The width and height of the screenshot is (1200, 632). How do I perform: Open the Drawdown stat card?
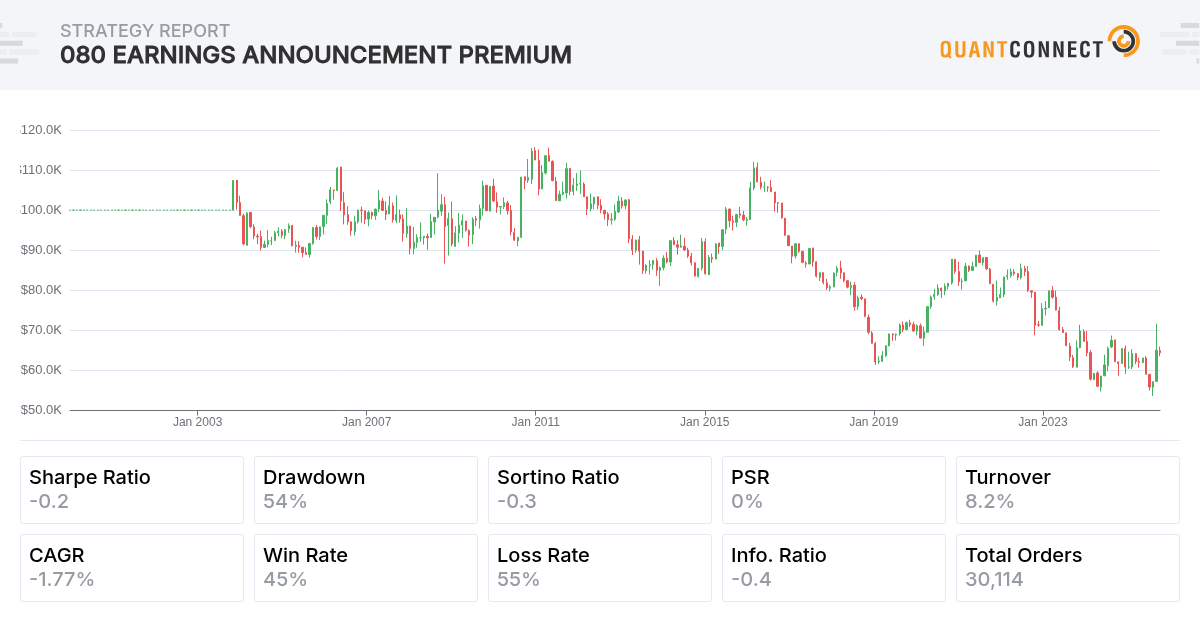pyautogui.click(x=366, y=490)
